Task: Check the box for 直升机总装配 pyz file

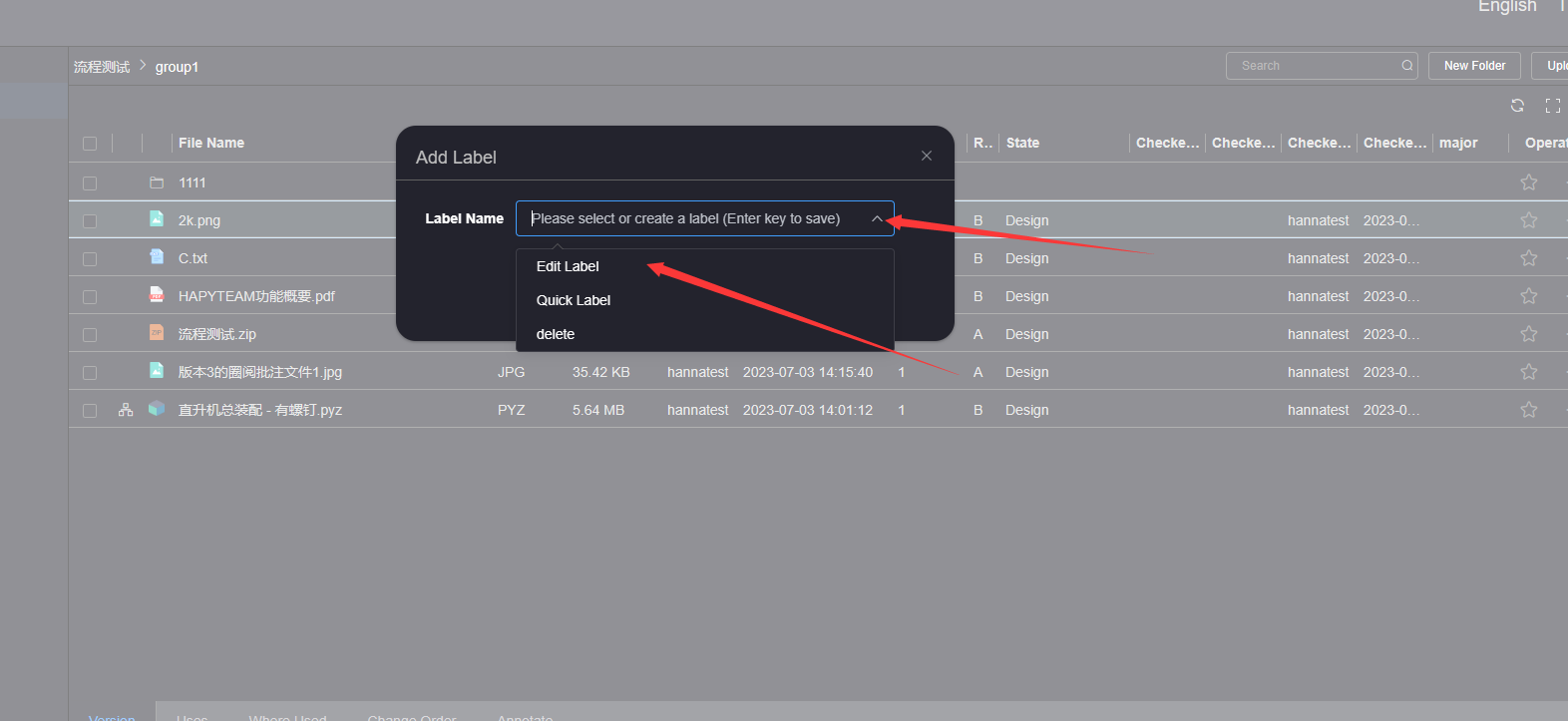Action: (x=90, y=411)
